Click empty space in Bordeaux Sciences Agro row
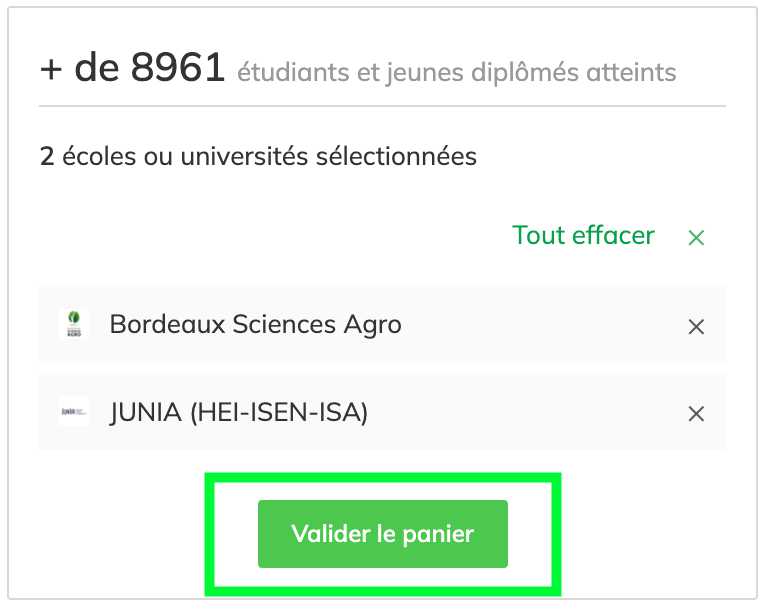The width and height of the screenshot is (766, 606). tap(540, 325)
